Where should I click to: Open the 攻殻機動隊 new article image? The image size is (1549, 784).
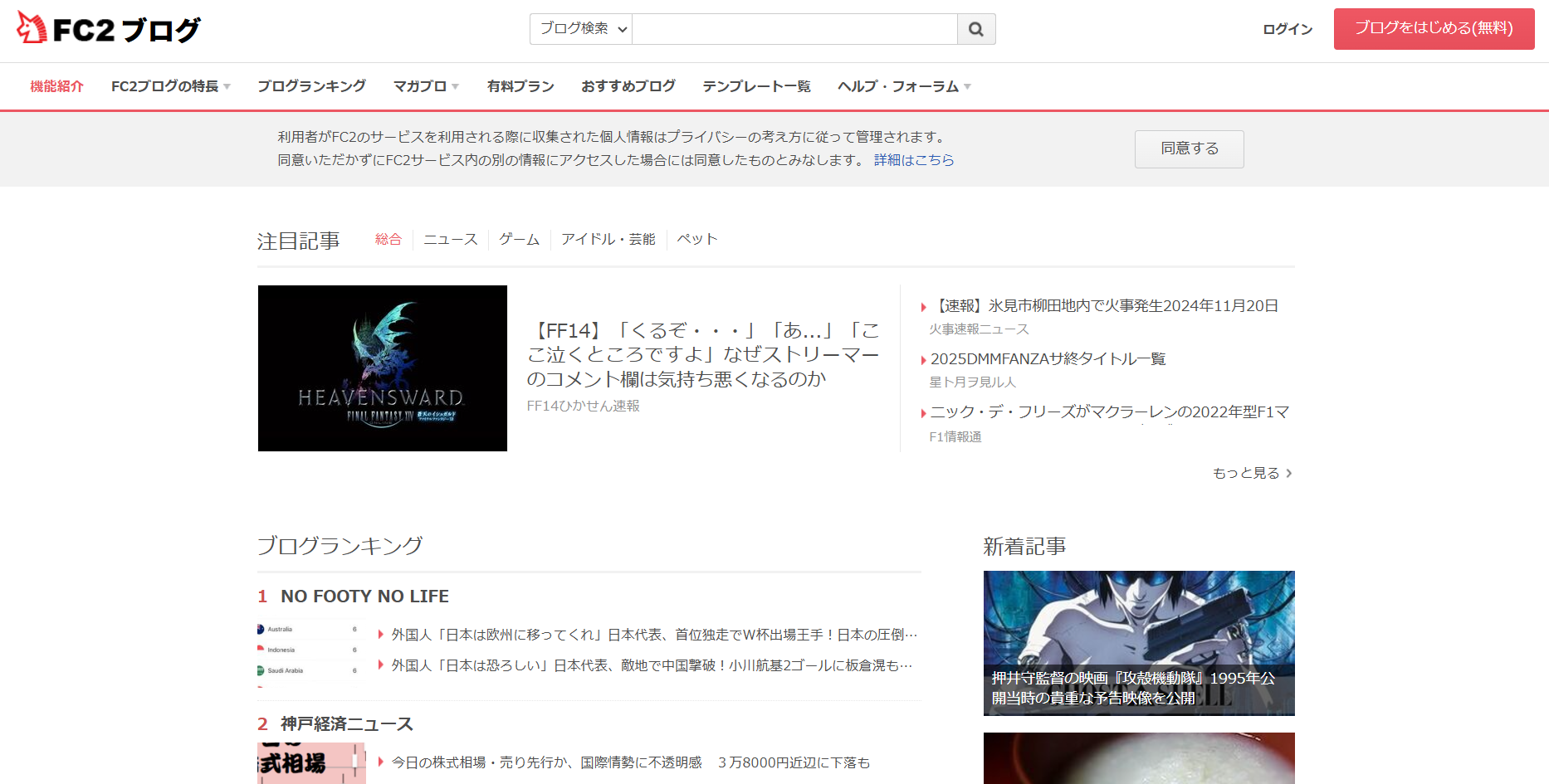1139,643
